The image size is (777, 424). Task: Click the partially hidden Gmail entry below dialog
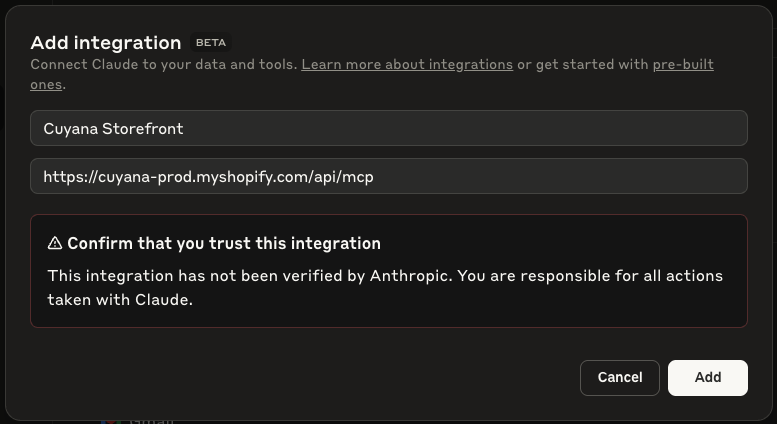tap(151, 421)
